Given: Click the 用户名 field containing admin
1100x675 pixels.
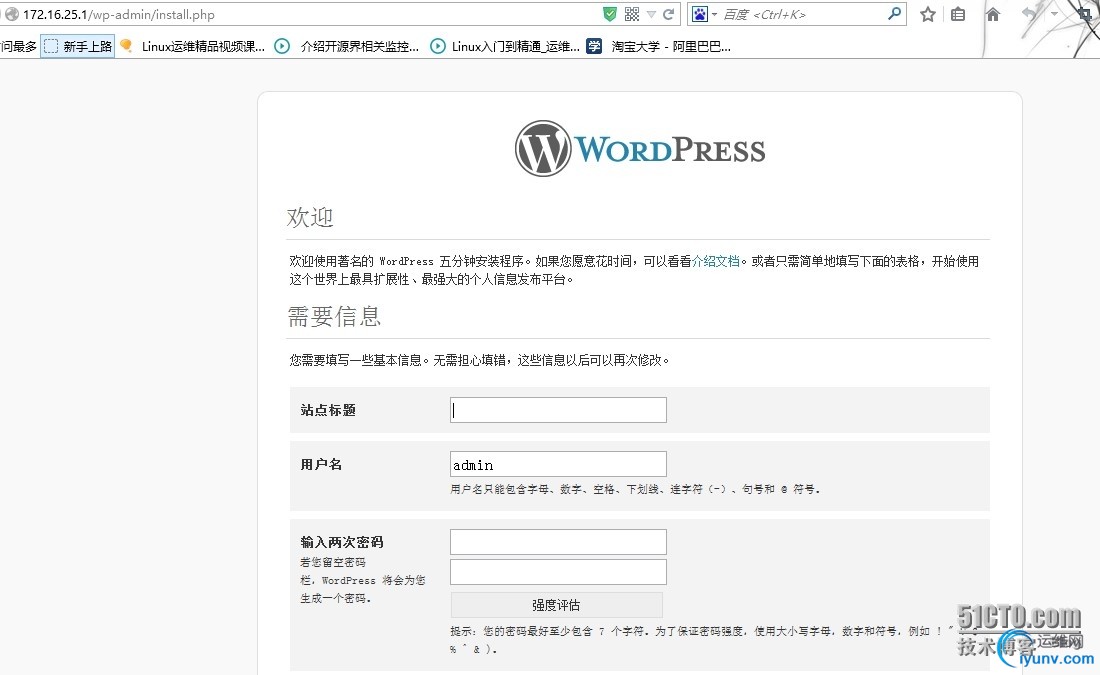Looking at the screenshot, I should click(x=558, y=465).
